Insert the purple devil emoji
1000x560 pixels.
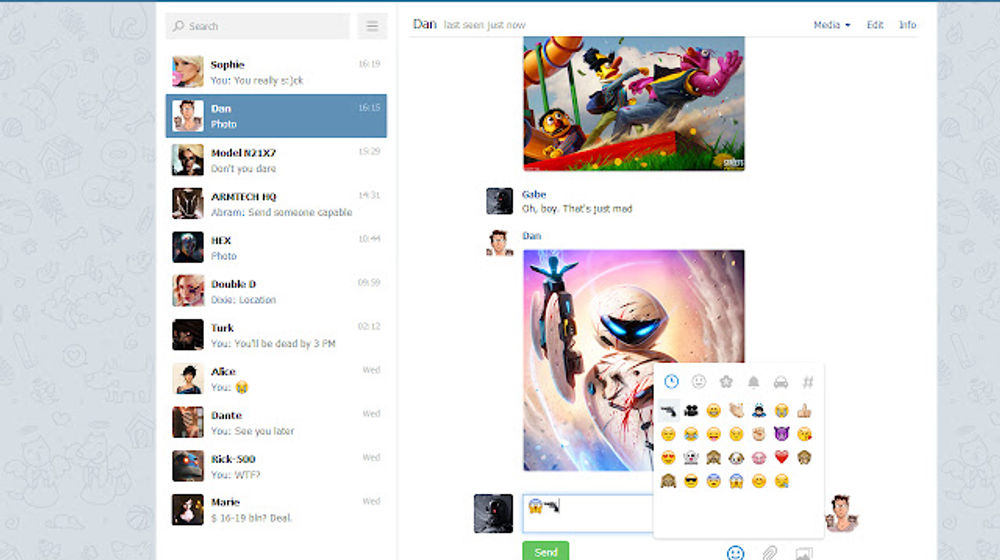781,434
